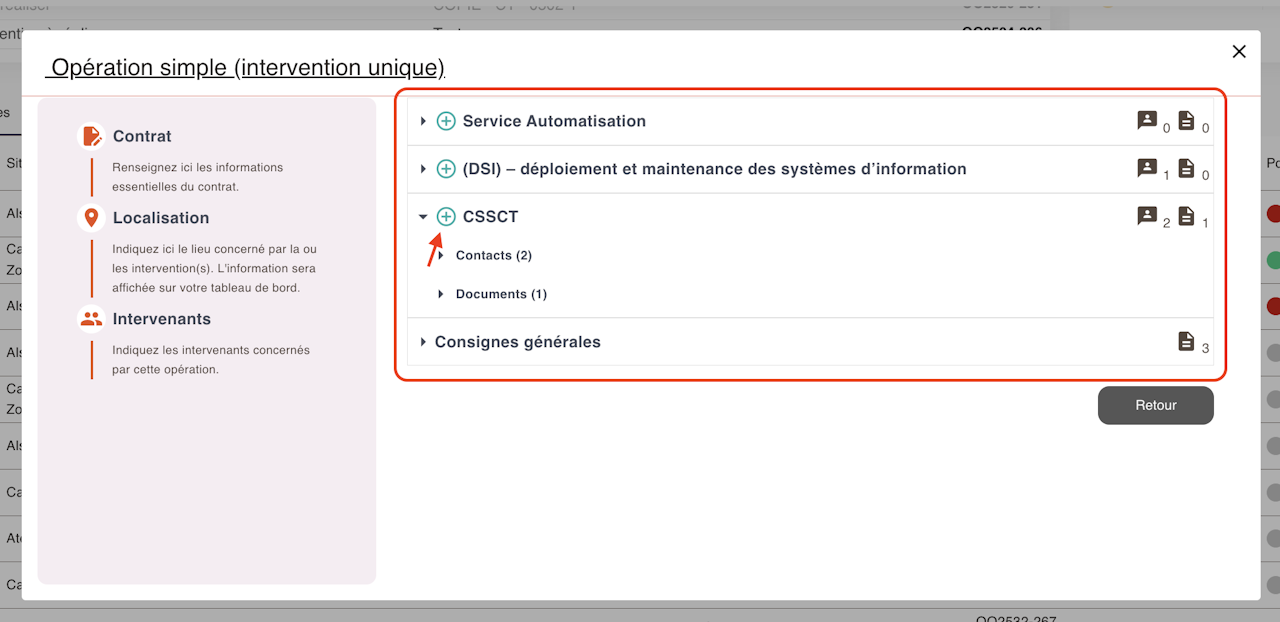Expand Contacts (2) under CSSCT
Screen dimensions: 1280x622
(x=441, y=256)
